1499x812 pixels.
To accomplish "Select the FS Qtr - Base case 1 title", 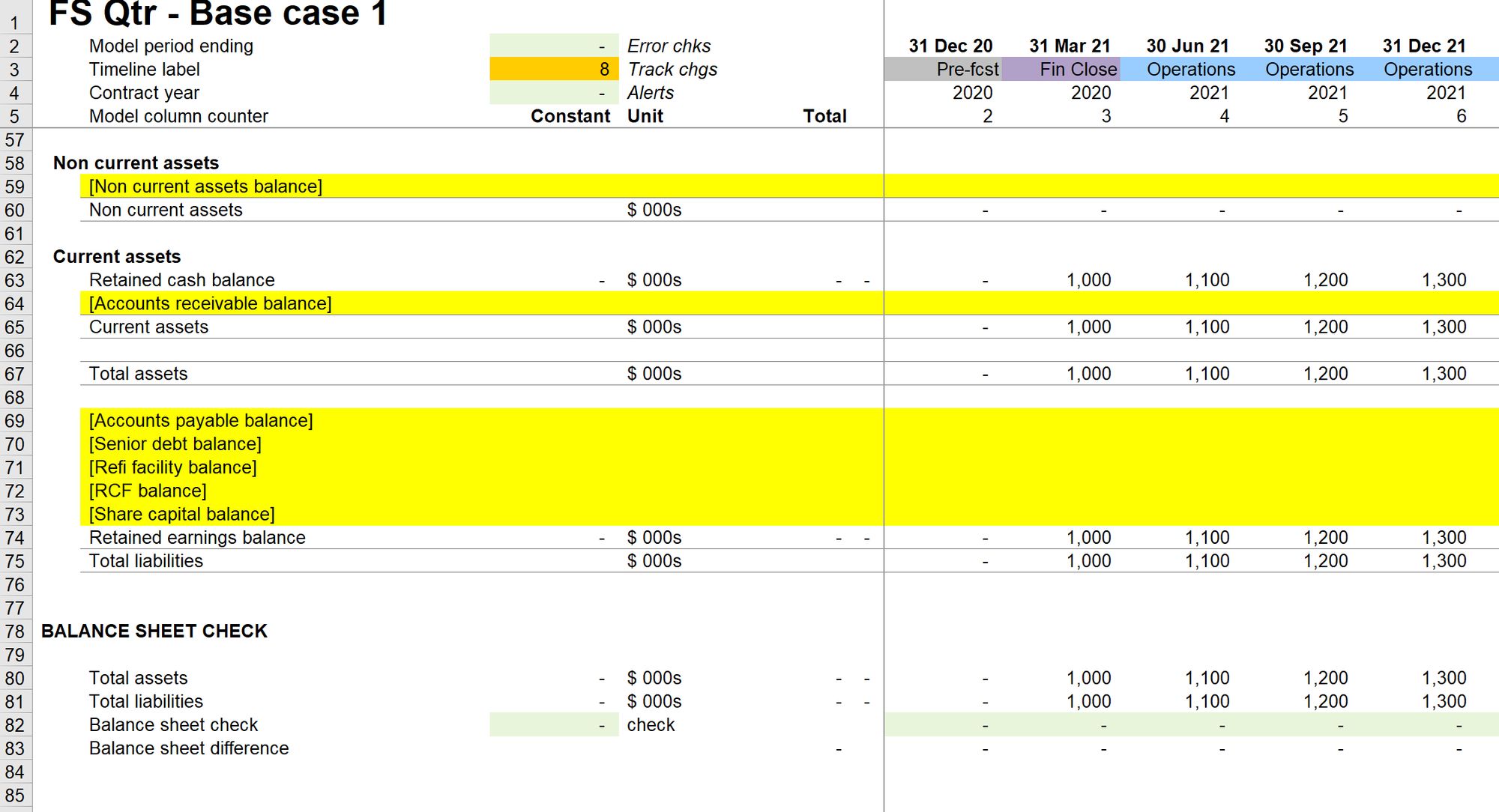I will tap(217, 13).
